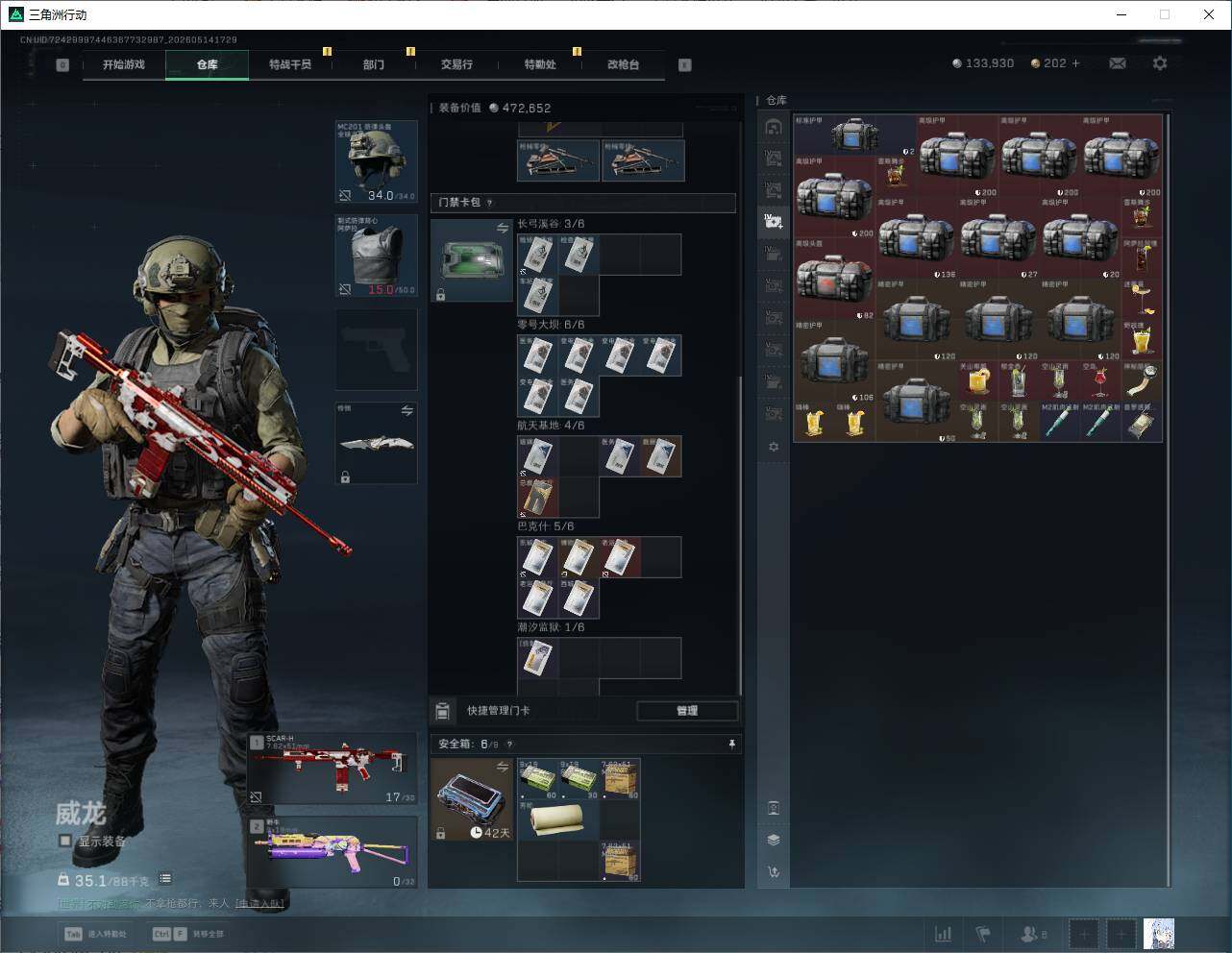1232x953 pixels.
Task: Click the first empty party slot plus
Action: point(1083,934)
